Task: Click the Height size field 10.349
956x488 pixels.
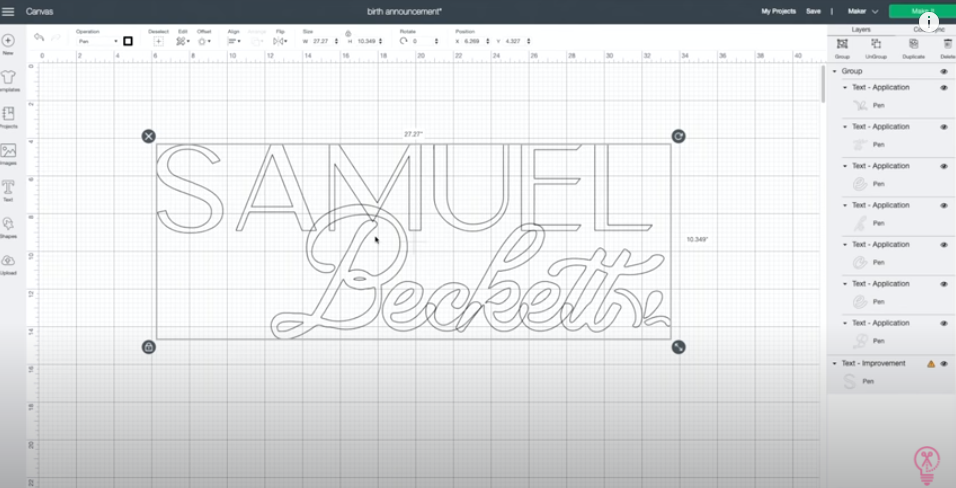Action: pyautogui.click(x=366, y=41)
